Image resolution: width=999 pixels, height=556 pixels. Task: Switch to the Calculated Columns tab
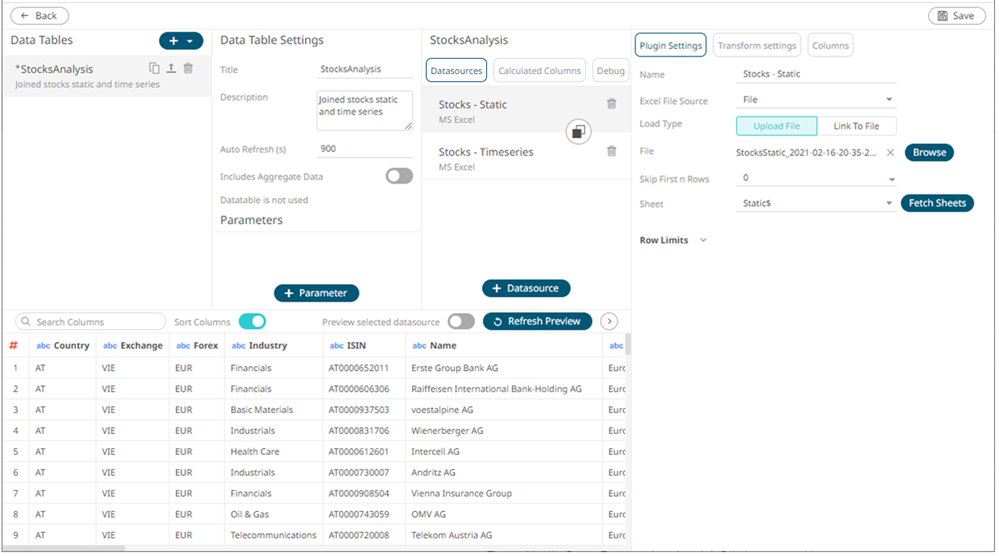540,71
